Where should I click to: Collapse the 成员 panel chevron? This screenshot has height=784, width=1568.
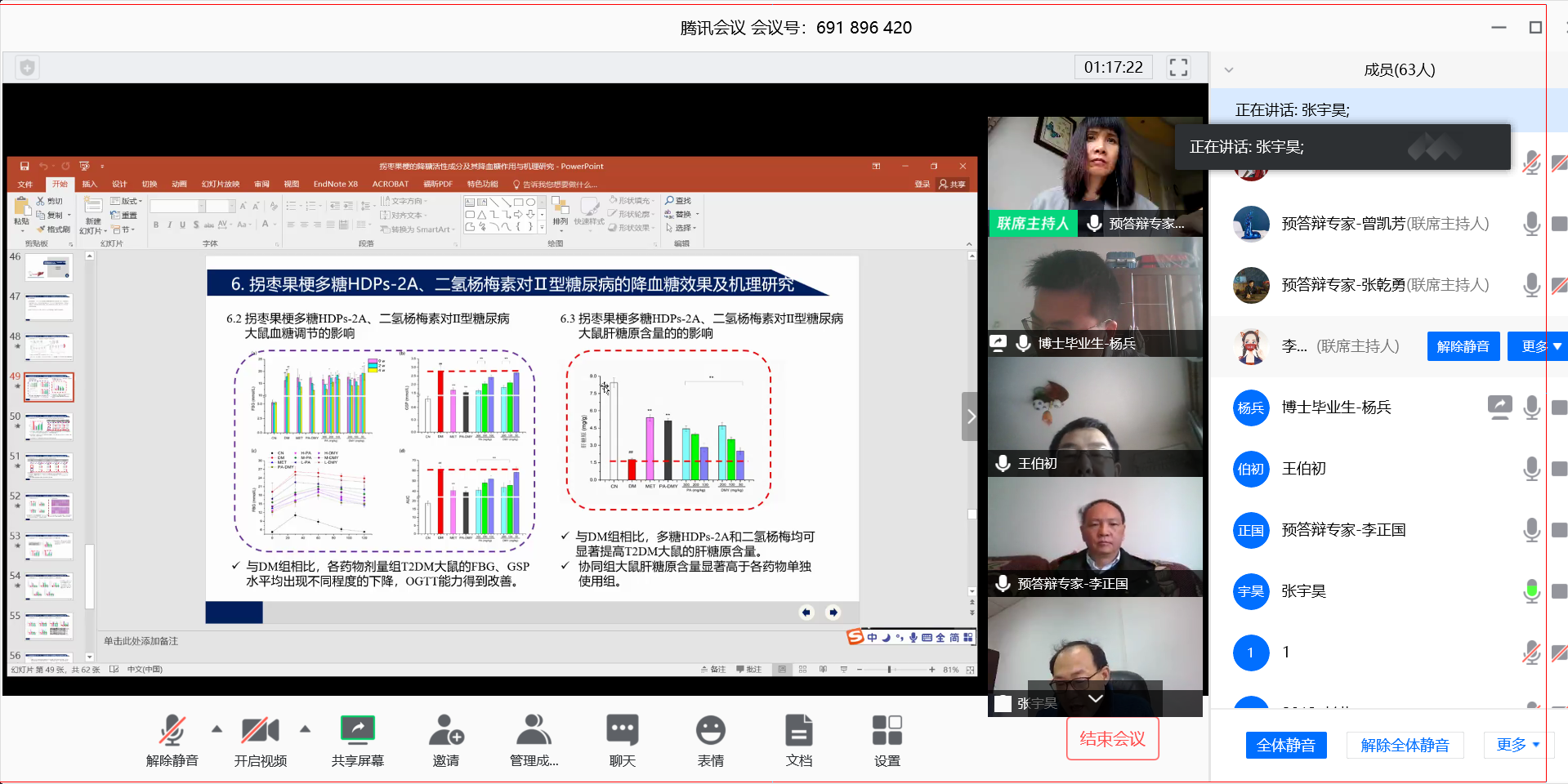(x=1228, y=70)
